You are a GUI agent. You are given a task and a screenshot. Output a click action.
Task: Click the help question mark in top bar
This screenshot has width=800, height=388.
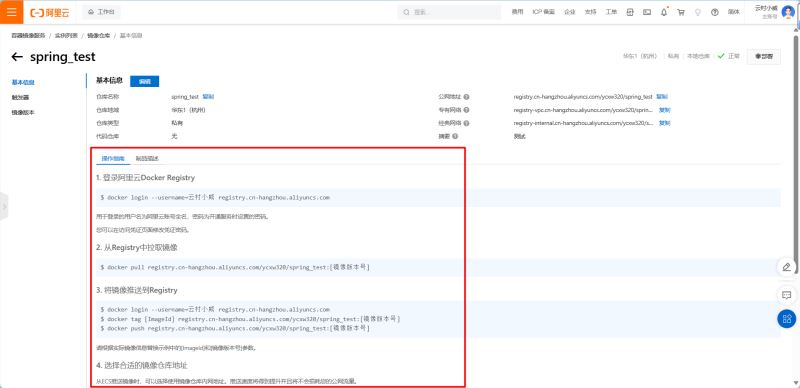pos(714,12)
